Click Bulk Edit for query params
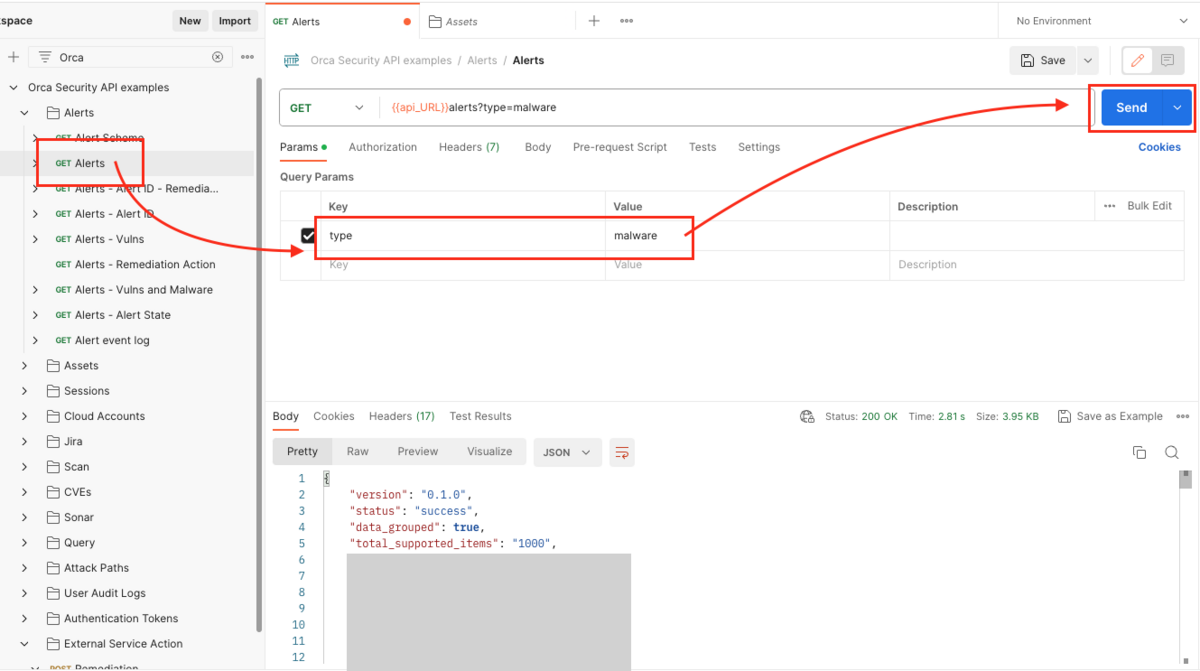This screenshot has height=671, width=1200. (1150, 206)
